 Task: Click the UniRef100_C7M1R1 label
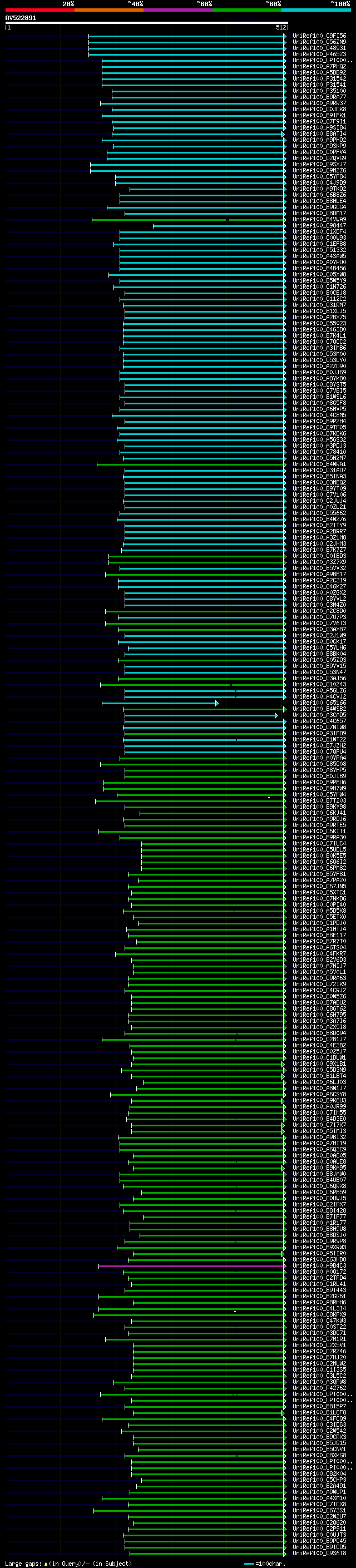[x=319, y=1339]
